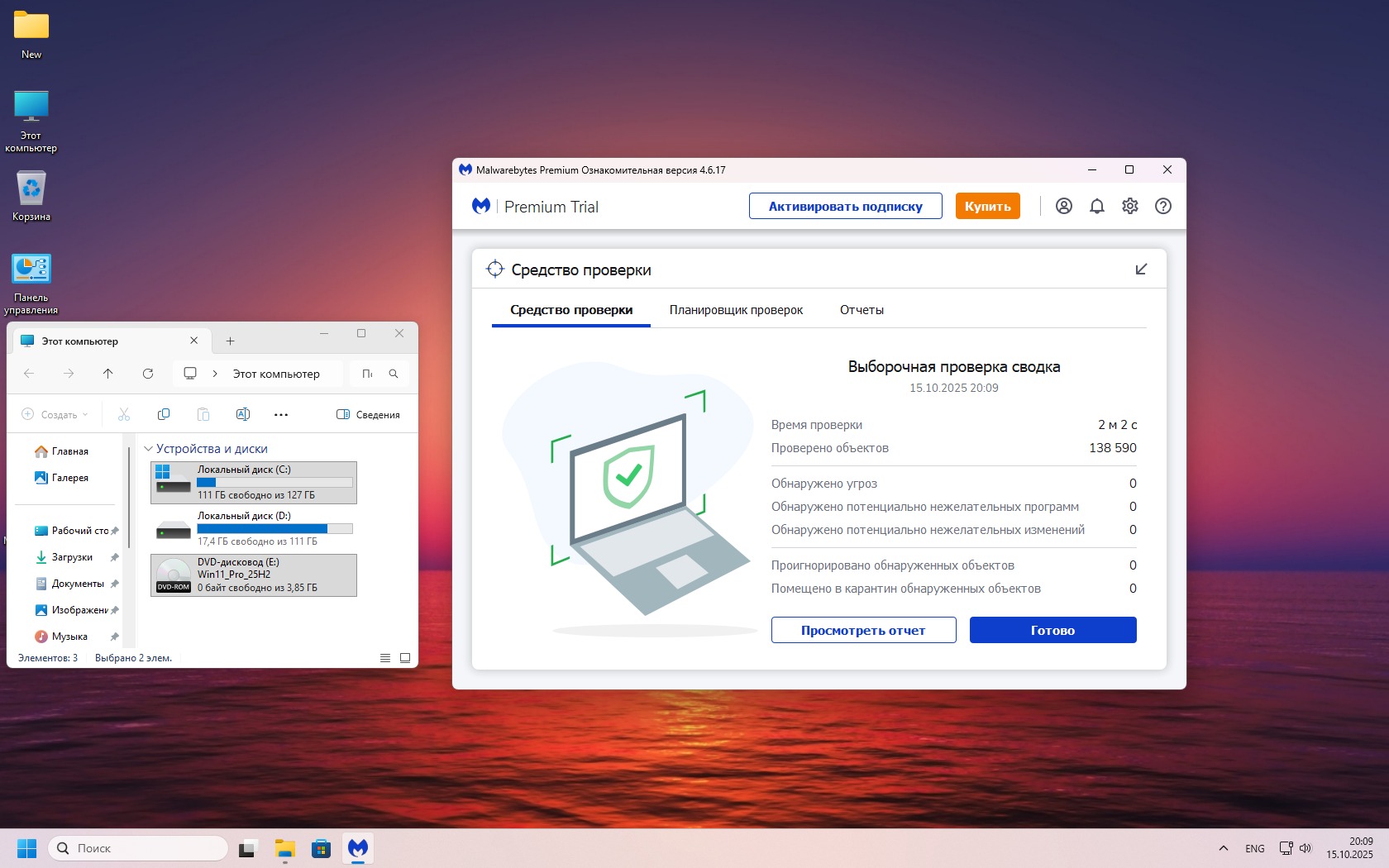The height and width of the screenshot is (868, 1389).
Task: Click the Malwarebytes taskbar icon
Action: coord(358,848)
